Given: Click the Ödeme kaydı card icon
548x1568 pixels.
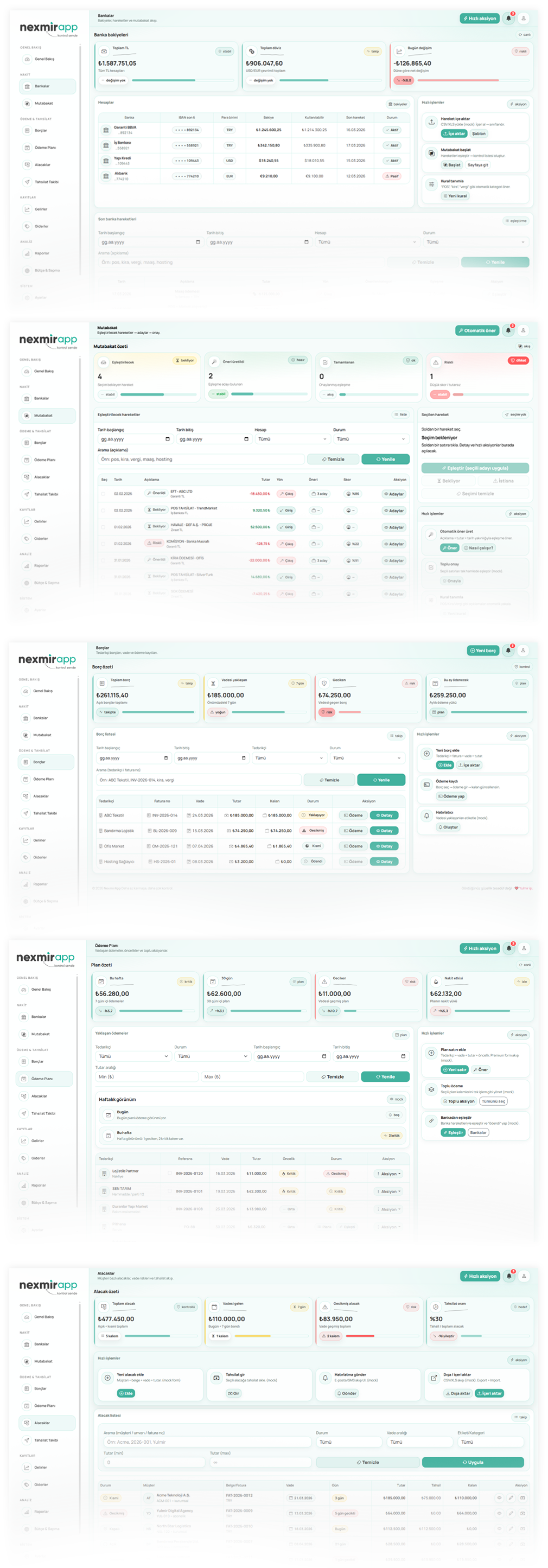Looking at the screenshot, I should coord(426,785).
